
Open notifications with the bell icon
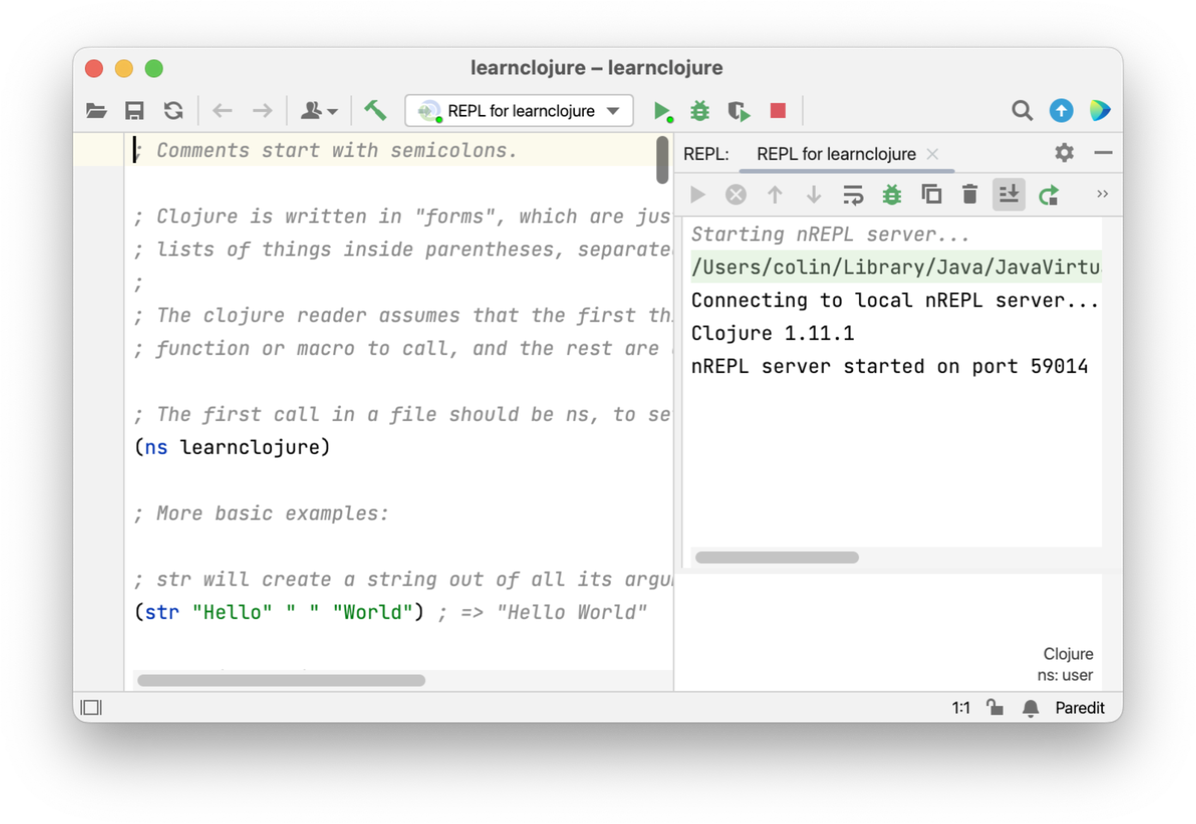point(1030,708)
